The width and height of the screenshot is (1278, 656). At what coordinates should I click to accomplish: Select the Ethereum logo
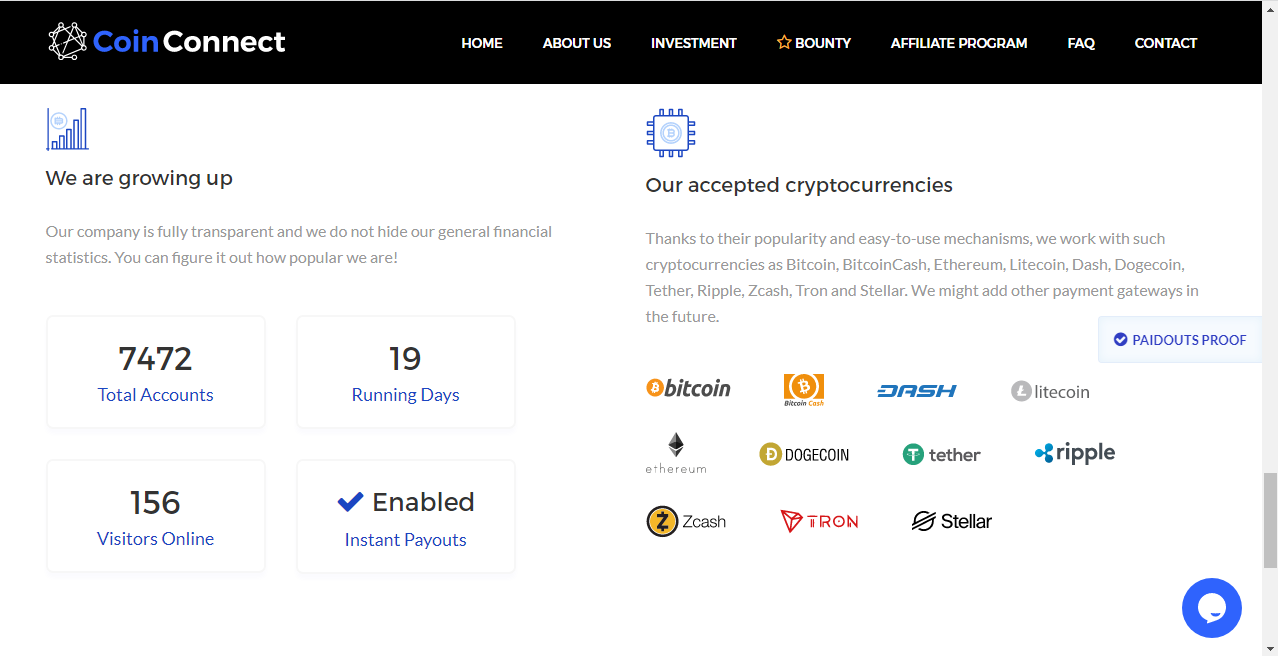coord(676,453)
